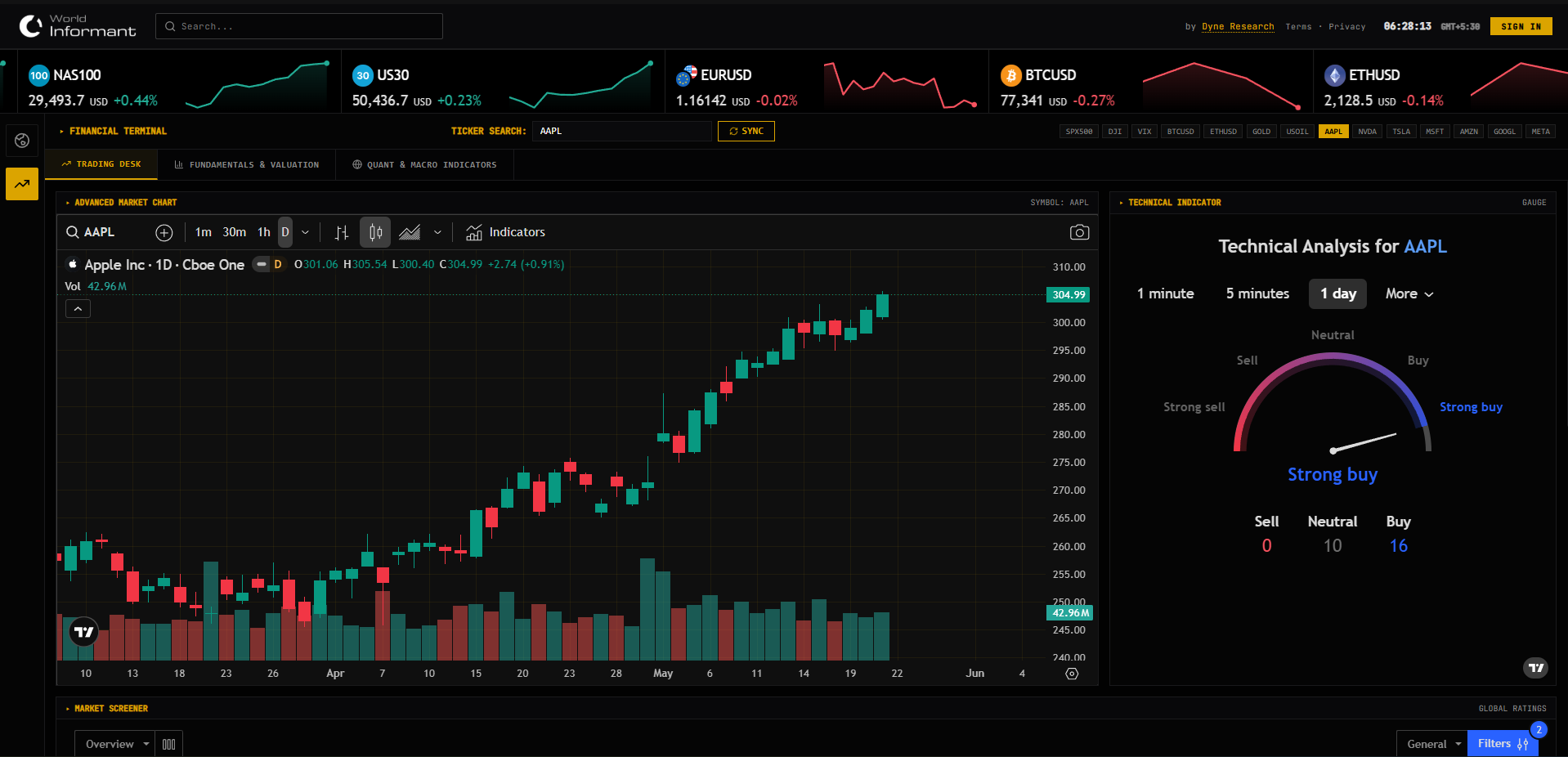This screenshot has width=1568, height=757.
Task: Select the BTCUSD quick ticker button
Action: click(1180, 132)
